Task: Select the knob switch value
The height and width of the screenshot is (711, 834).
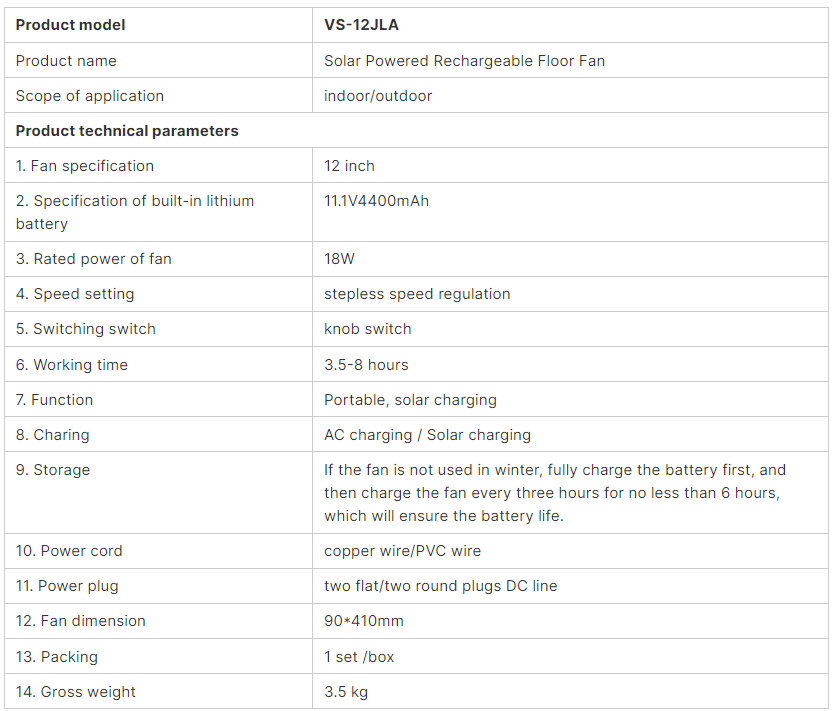Action: [368, 329]
